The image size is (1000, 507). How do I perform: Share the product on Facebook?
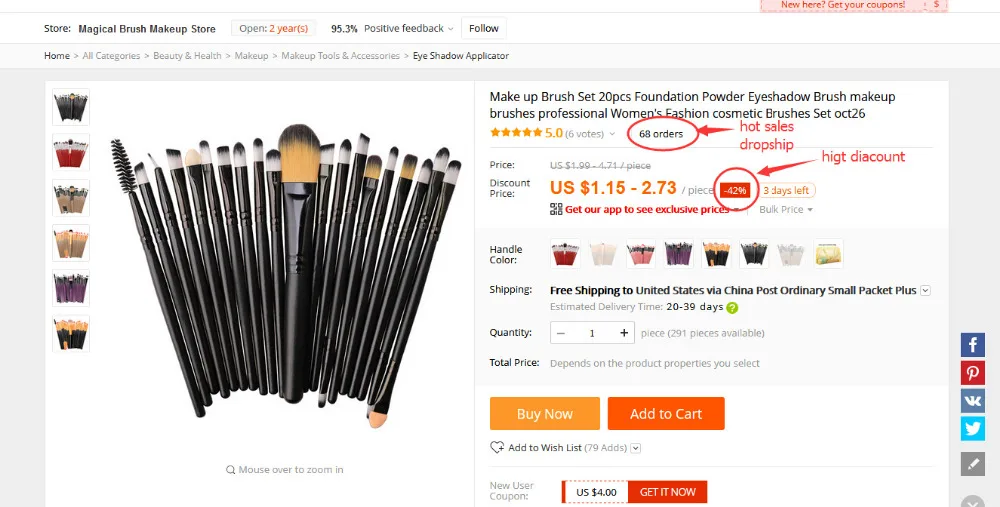973,345
